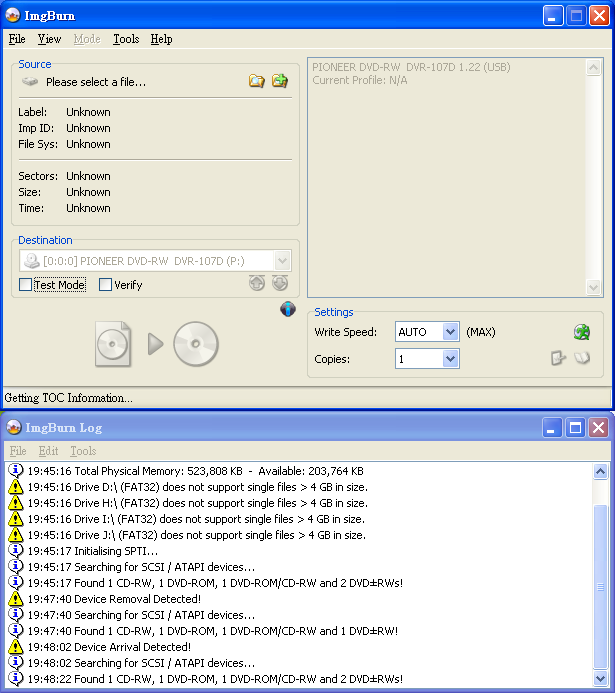615x693 pixels.
Task: Open the File menu in ImgBurn Log
Action: point(18,451)
